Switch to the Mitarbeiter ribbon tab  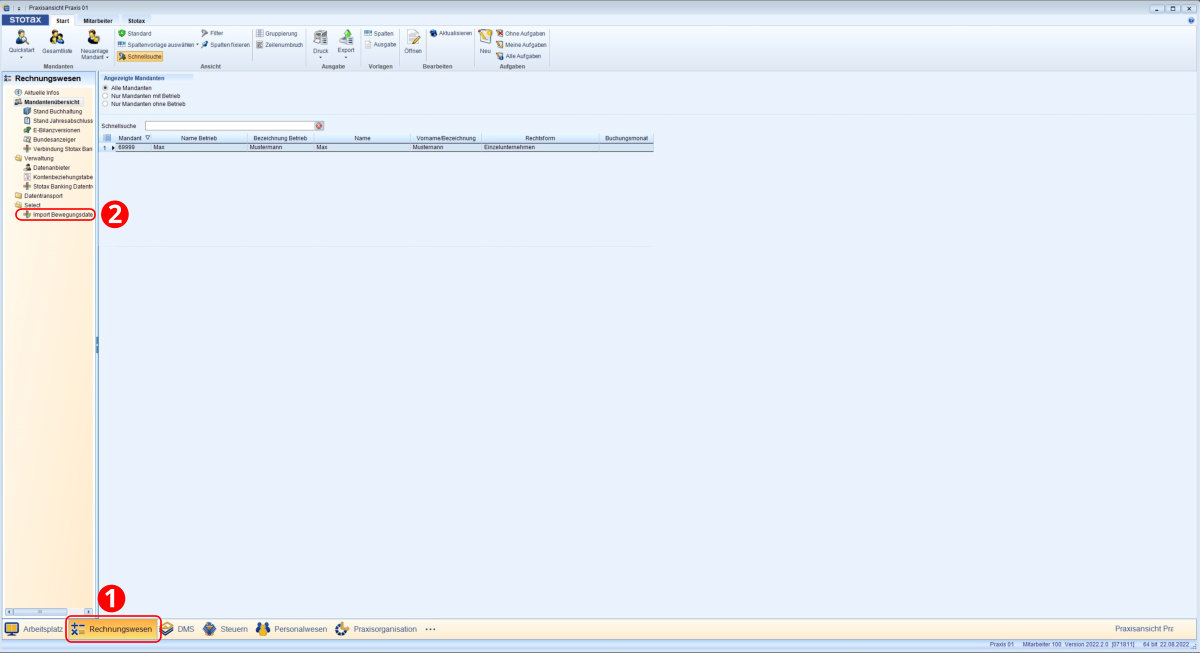[97, 19]
